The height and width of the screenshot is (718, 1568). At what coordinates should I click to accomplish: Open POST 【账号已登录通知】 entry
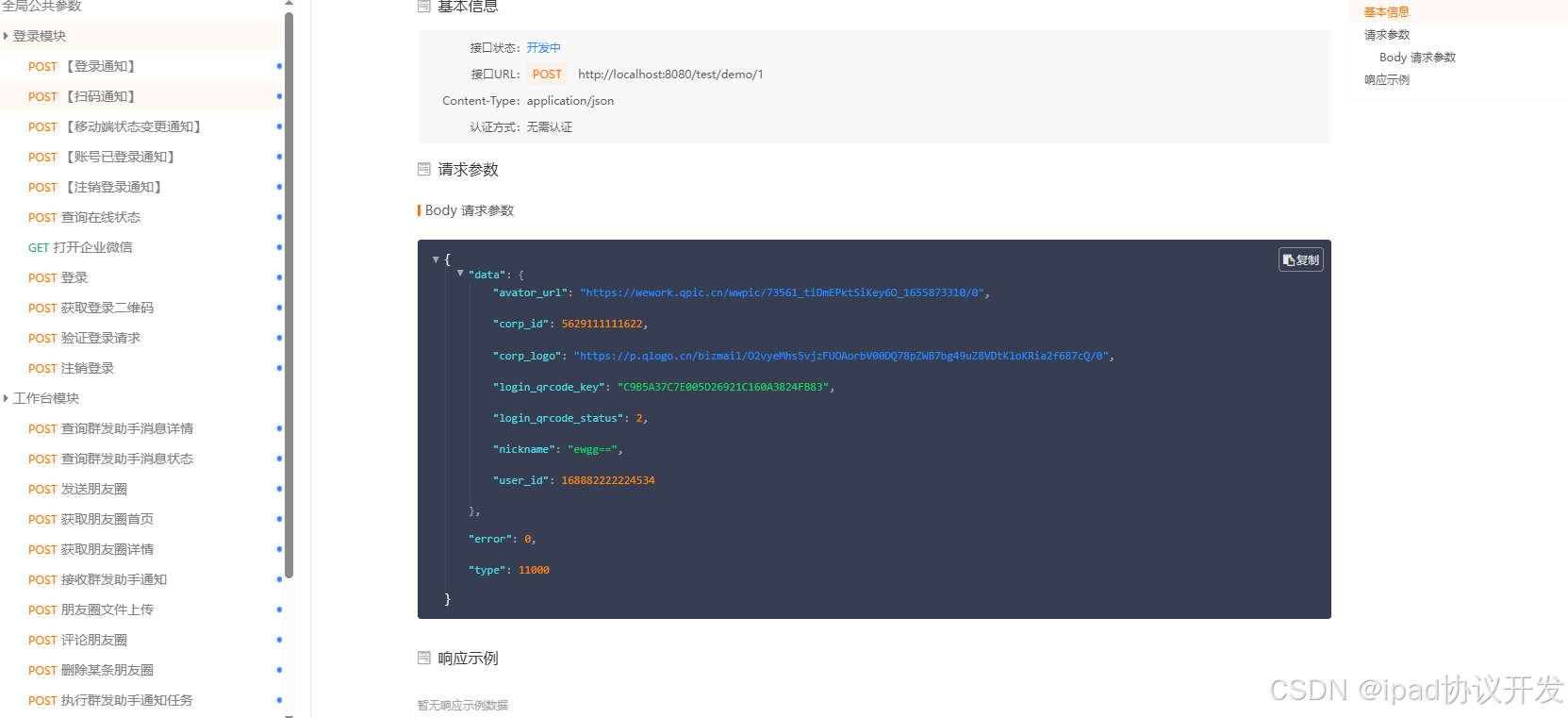pyautogui.click(x=141, y=157)
